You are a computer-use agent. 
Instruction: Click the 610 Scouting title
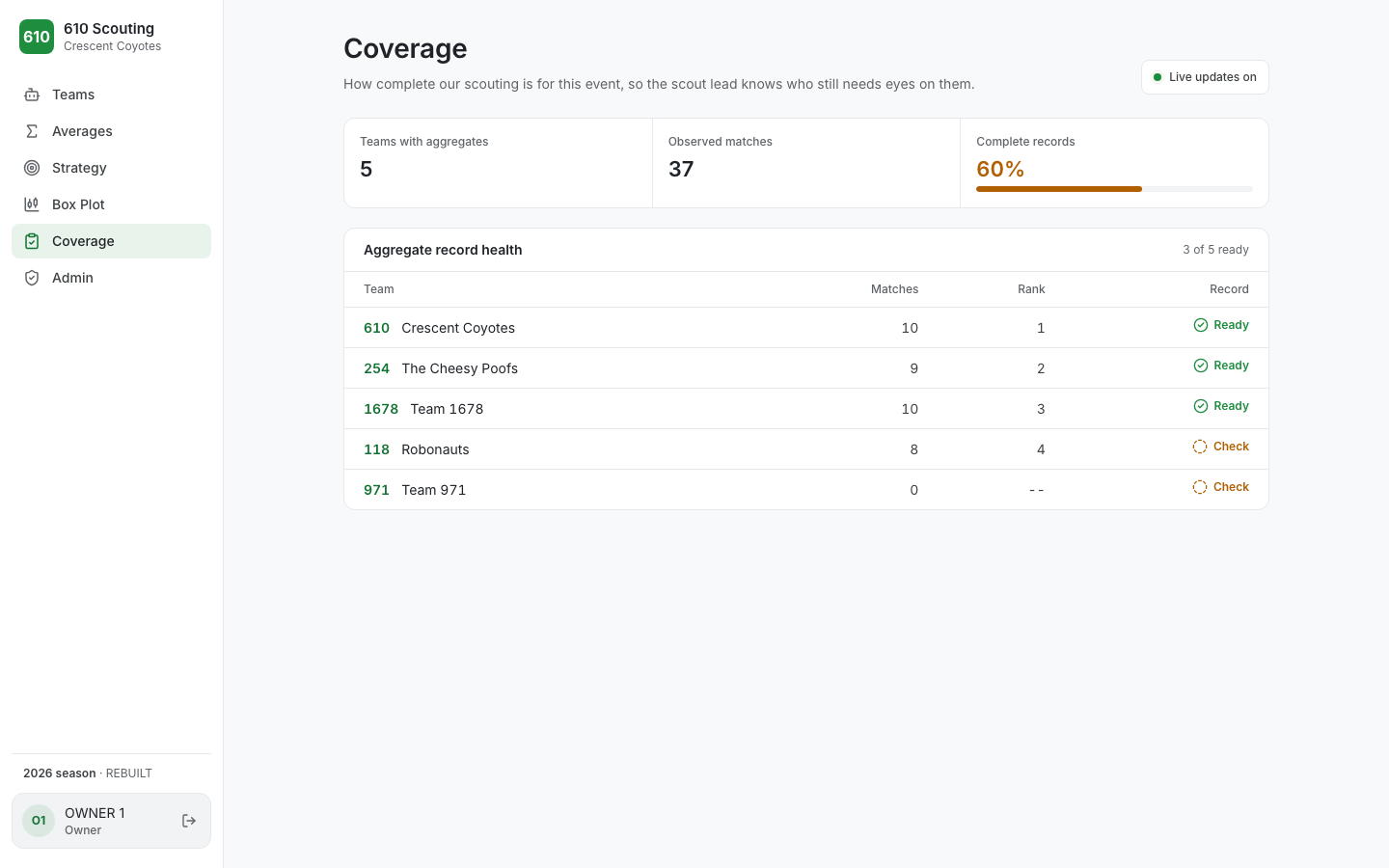click(x=109, y=29)
